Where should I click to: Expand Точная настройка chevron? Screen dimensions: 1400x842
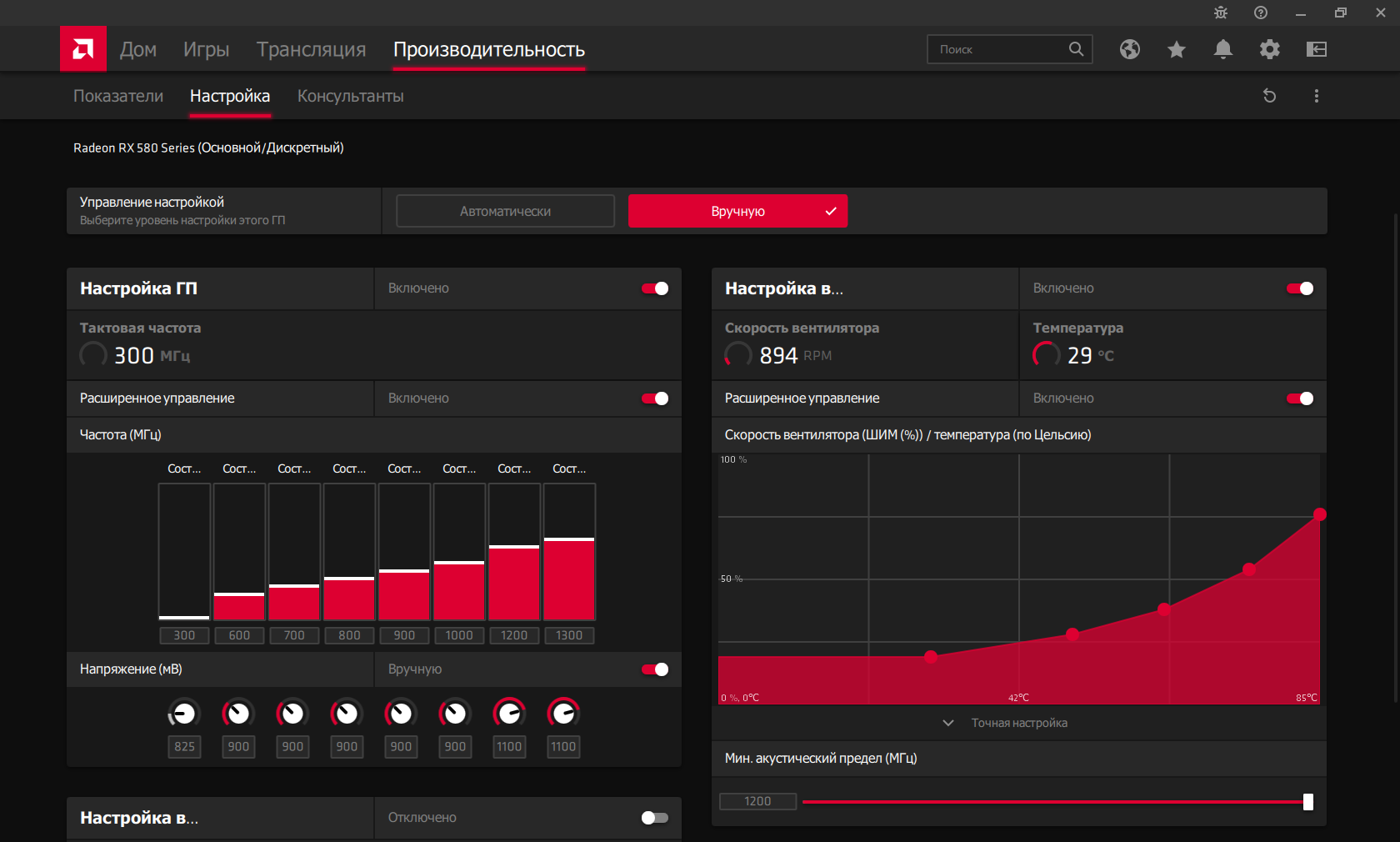pos(948,723)
